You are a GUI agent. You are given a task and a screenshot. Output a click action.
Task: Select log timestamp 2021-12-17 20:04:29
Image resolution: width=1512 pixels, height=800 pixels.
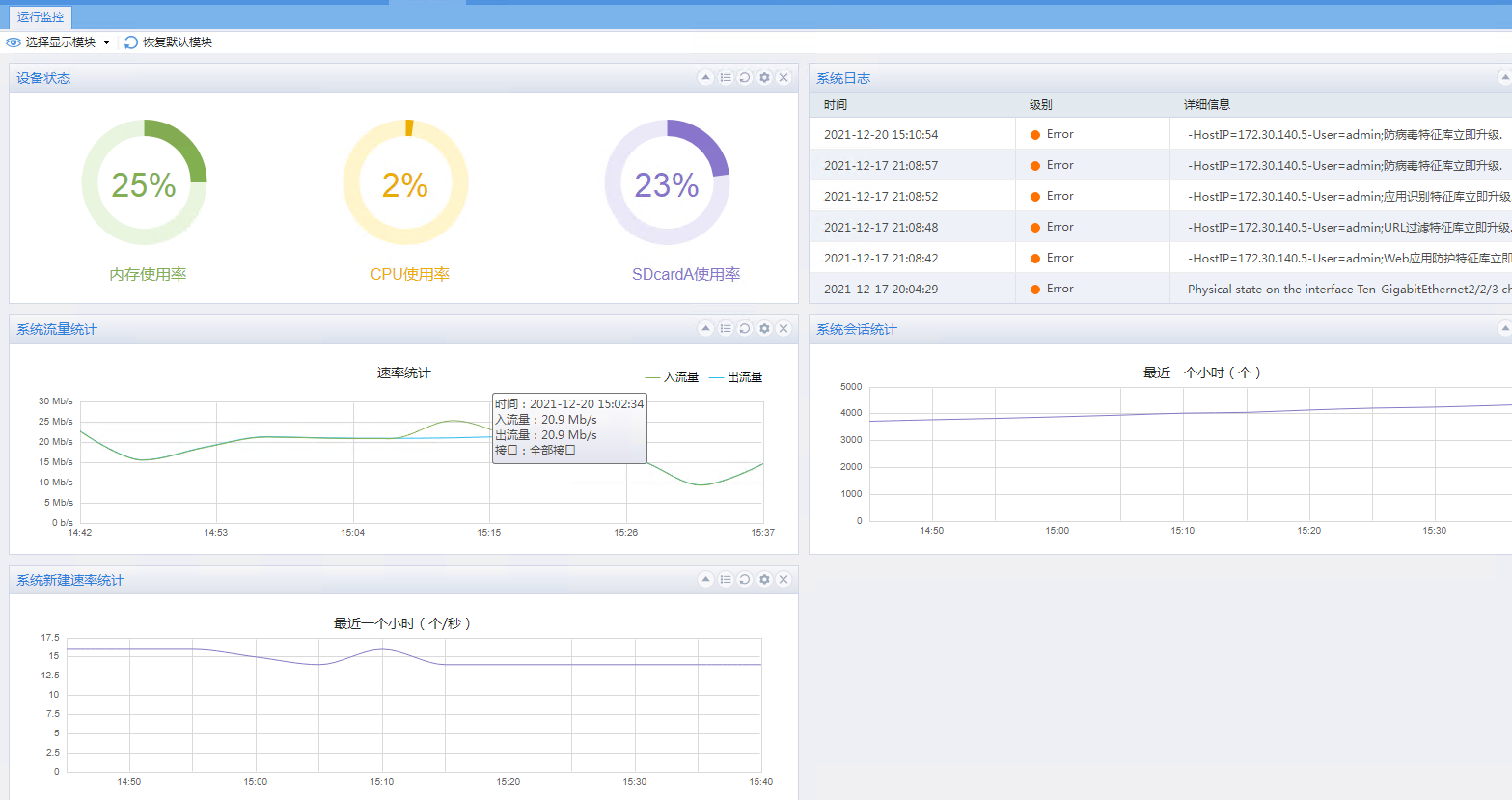[881, 290]
